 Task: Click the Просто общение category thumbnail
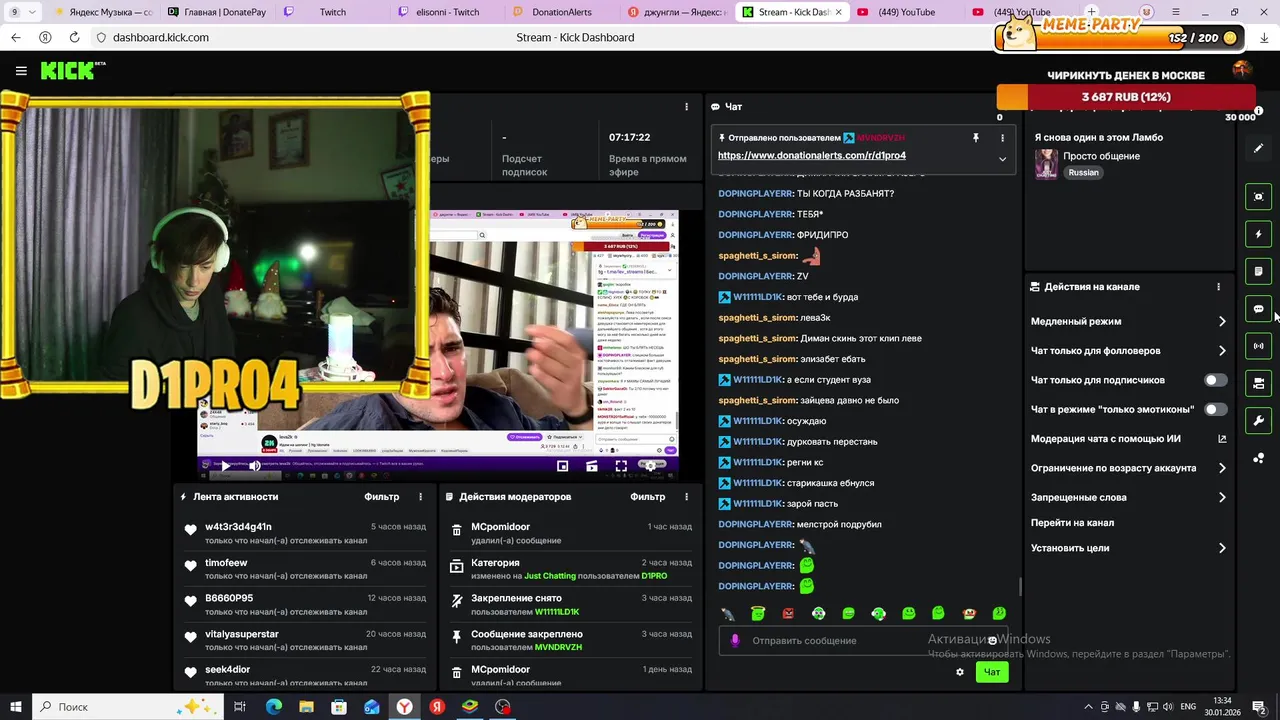point(1046,164)
